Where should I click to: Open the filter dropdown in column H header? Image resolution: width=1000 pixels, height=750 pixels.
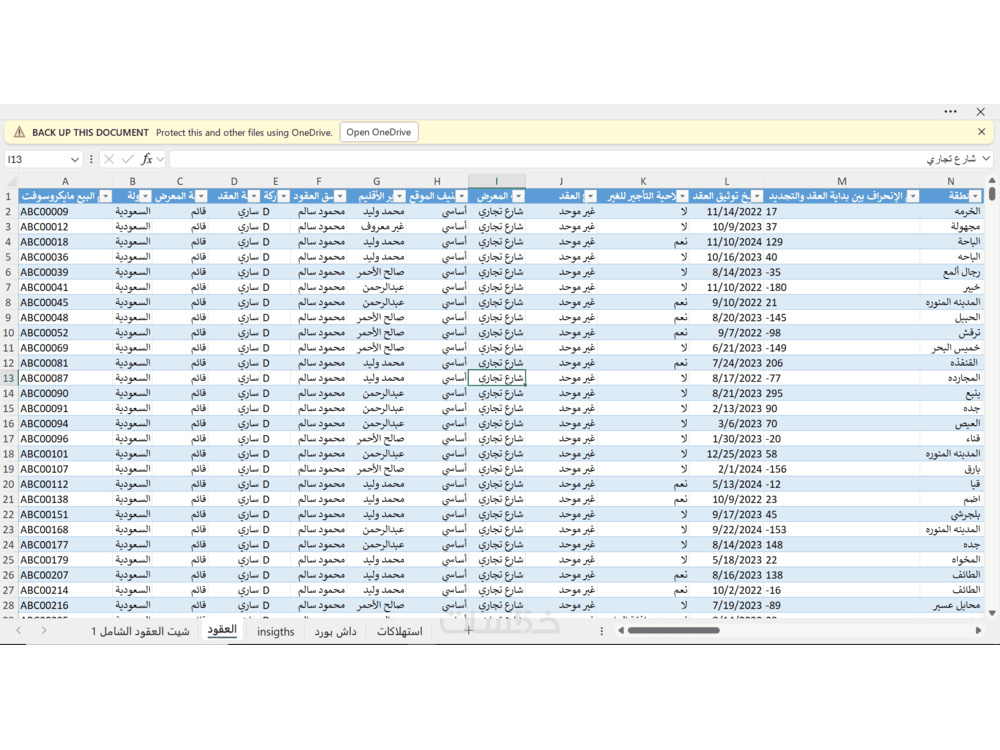[x=461, y=196]
